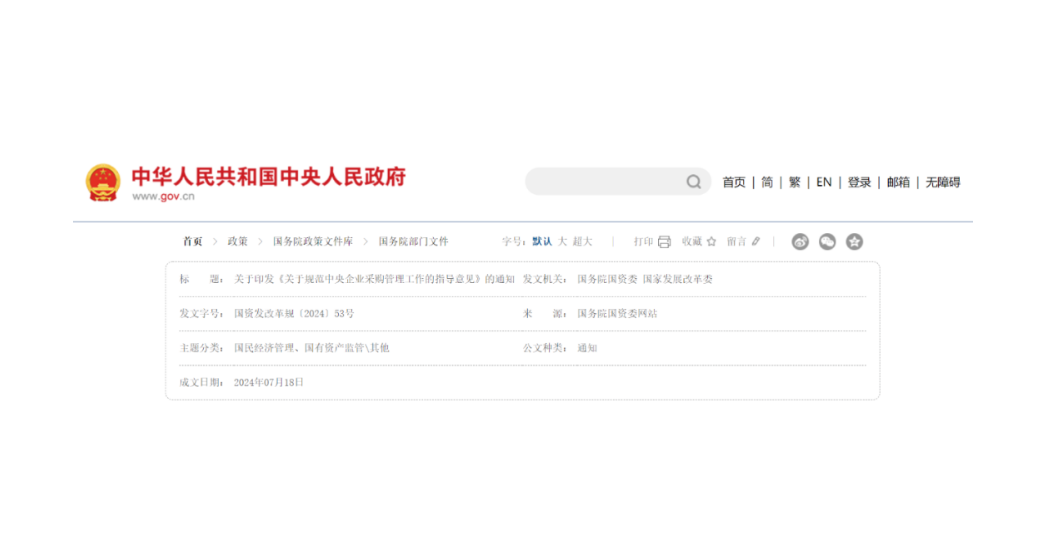
Task: Switch site language to EN
Action: tap(824, 182)
